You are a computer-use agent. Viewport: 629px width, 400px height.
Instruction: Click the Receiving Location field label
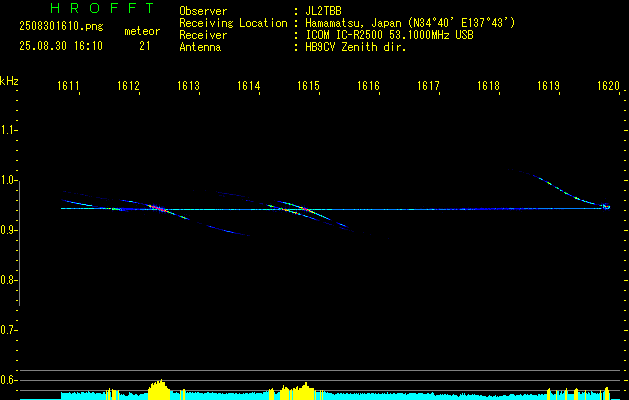tap(233, 23)
